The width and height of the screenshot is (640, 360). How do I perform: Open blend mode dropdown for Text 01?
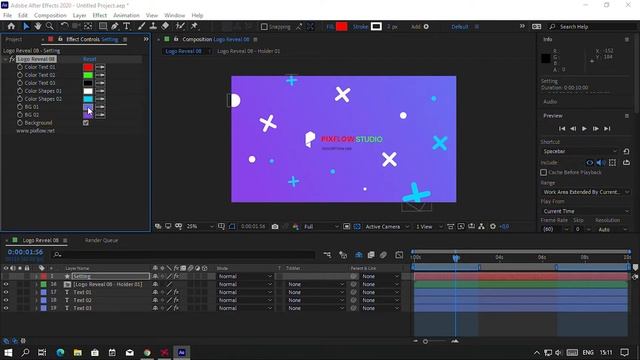[x=244, y=292]
